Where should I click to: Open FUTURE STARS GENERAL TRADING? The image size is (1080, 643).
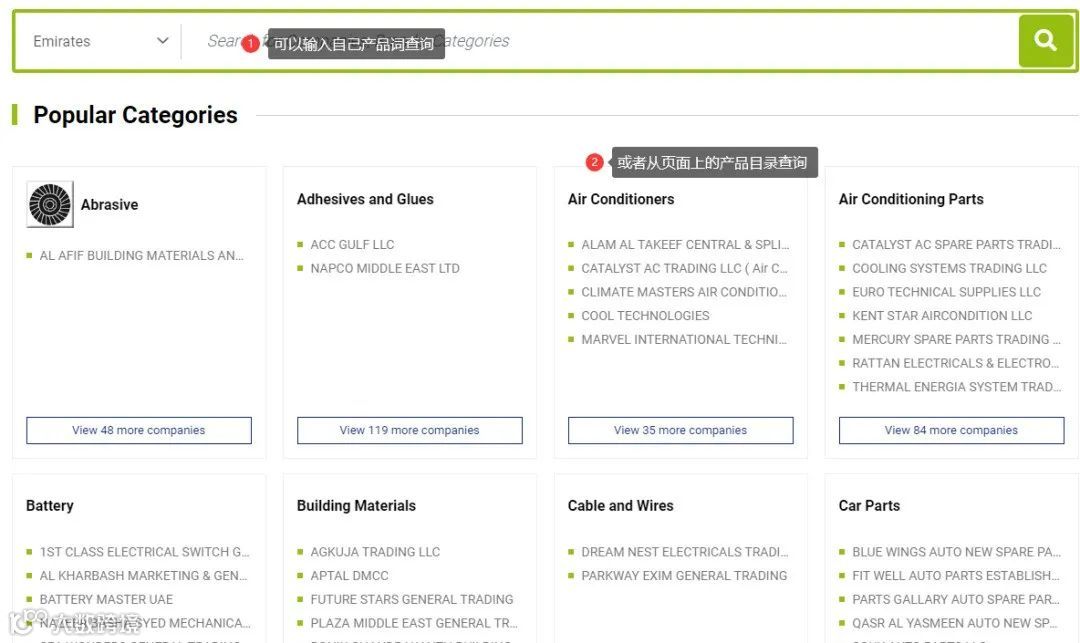[411, 600]
